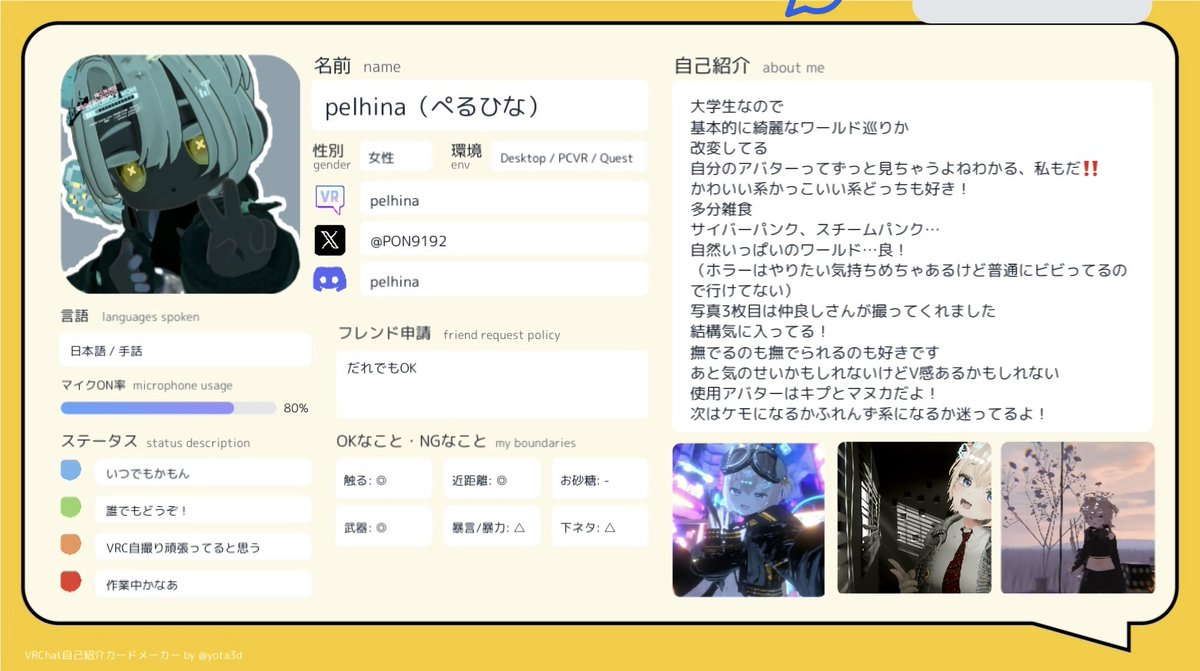The image size is (1200, 671).
Task: Click the line 多分雑食
Action: (722, 209)
